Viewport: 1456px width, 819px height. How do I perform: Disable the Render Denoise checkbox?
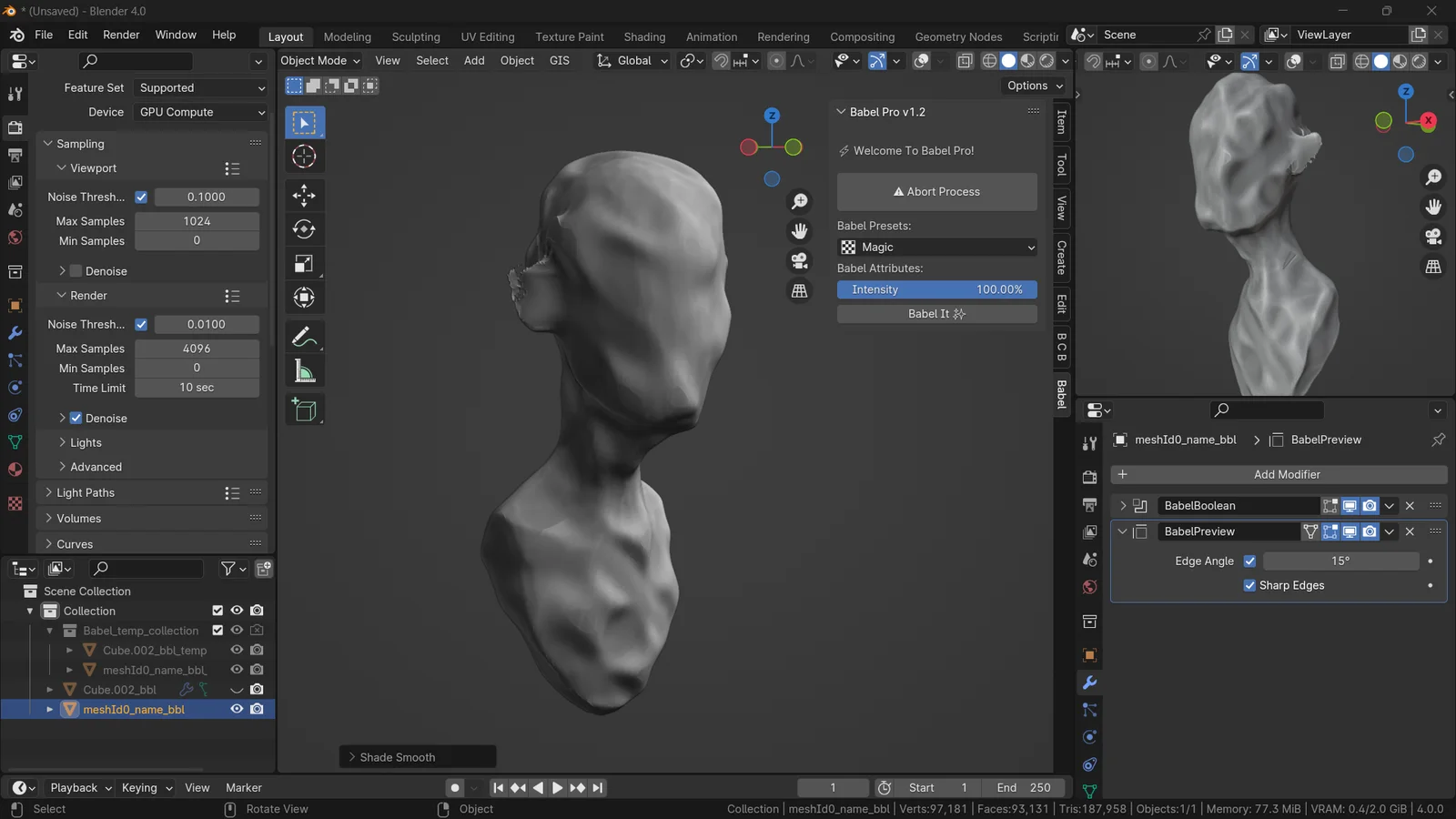click(76, 419)
